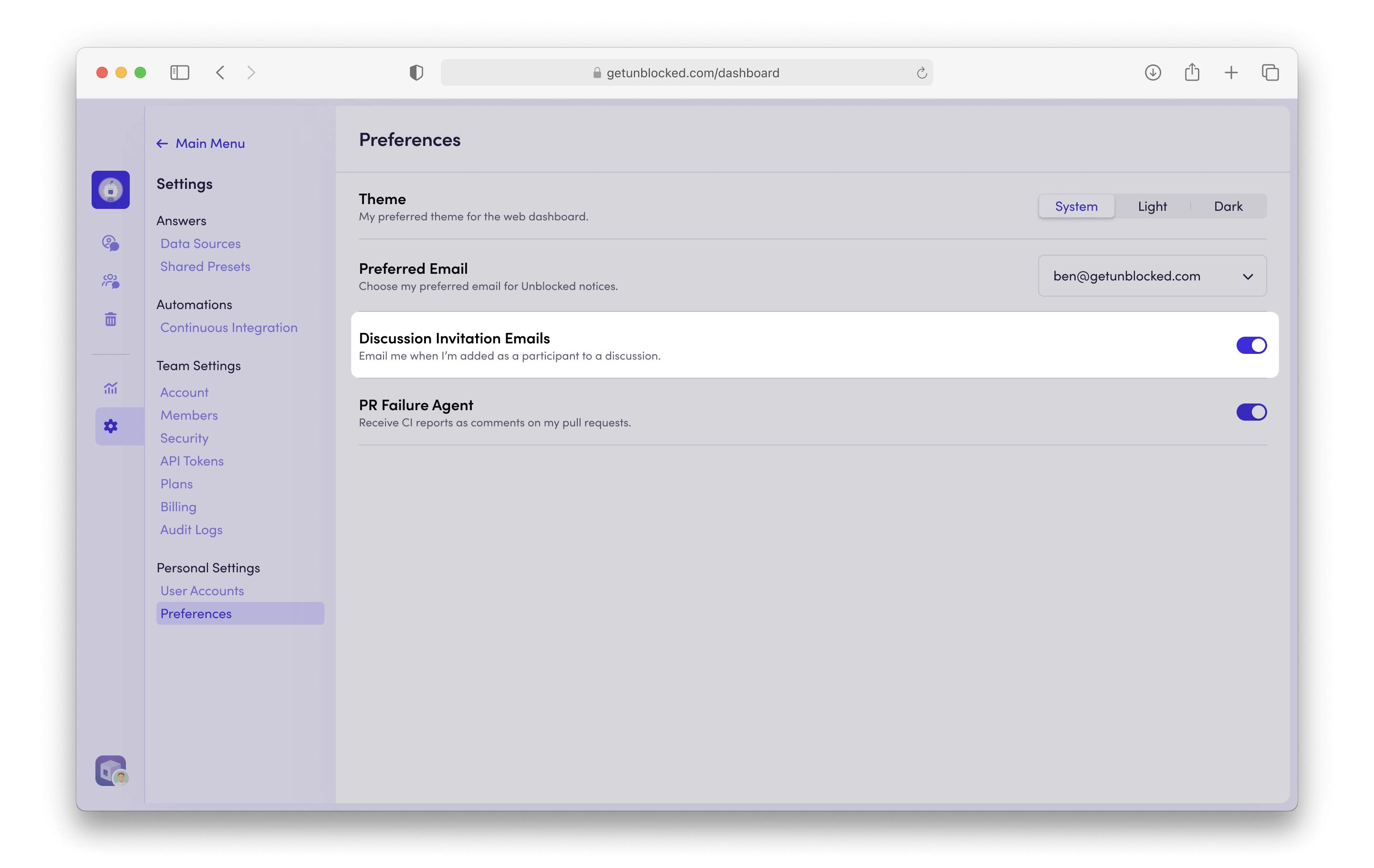Open Data Sources settings page
Viewport: 1374px width, 868px height.
pos(200,244)
